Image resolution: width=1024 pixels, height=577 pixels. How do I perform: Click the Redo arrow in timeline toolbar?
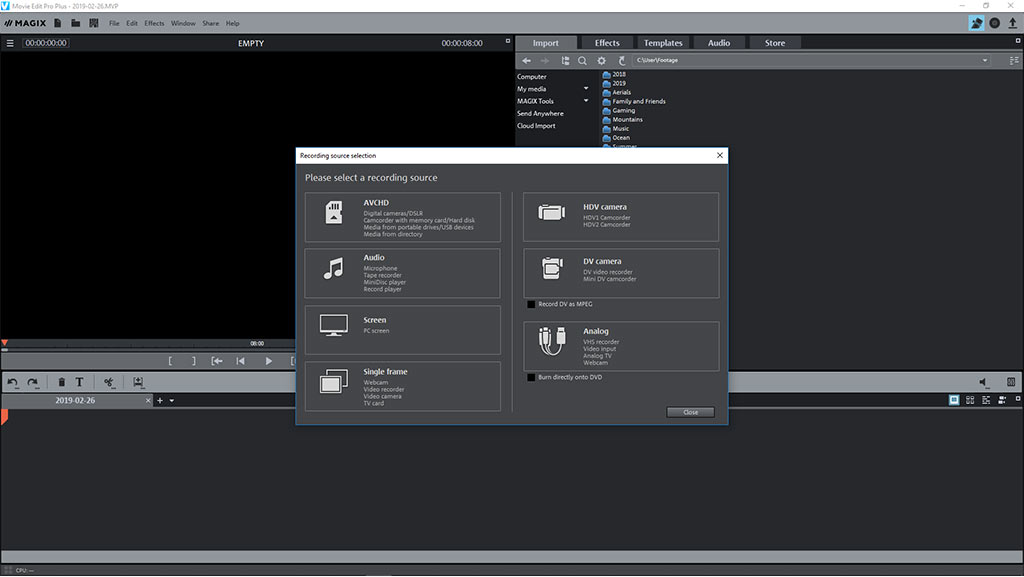[x=33, y=382]
